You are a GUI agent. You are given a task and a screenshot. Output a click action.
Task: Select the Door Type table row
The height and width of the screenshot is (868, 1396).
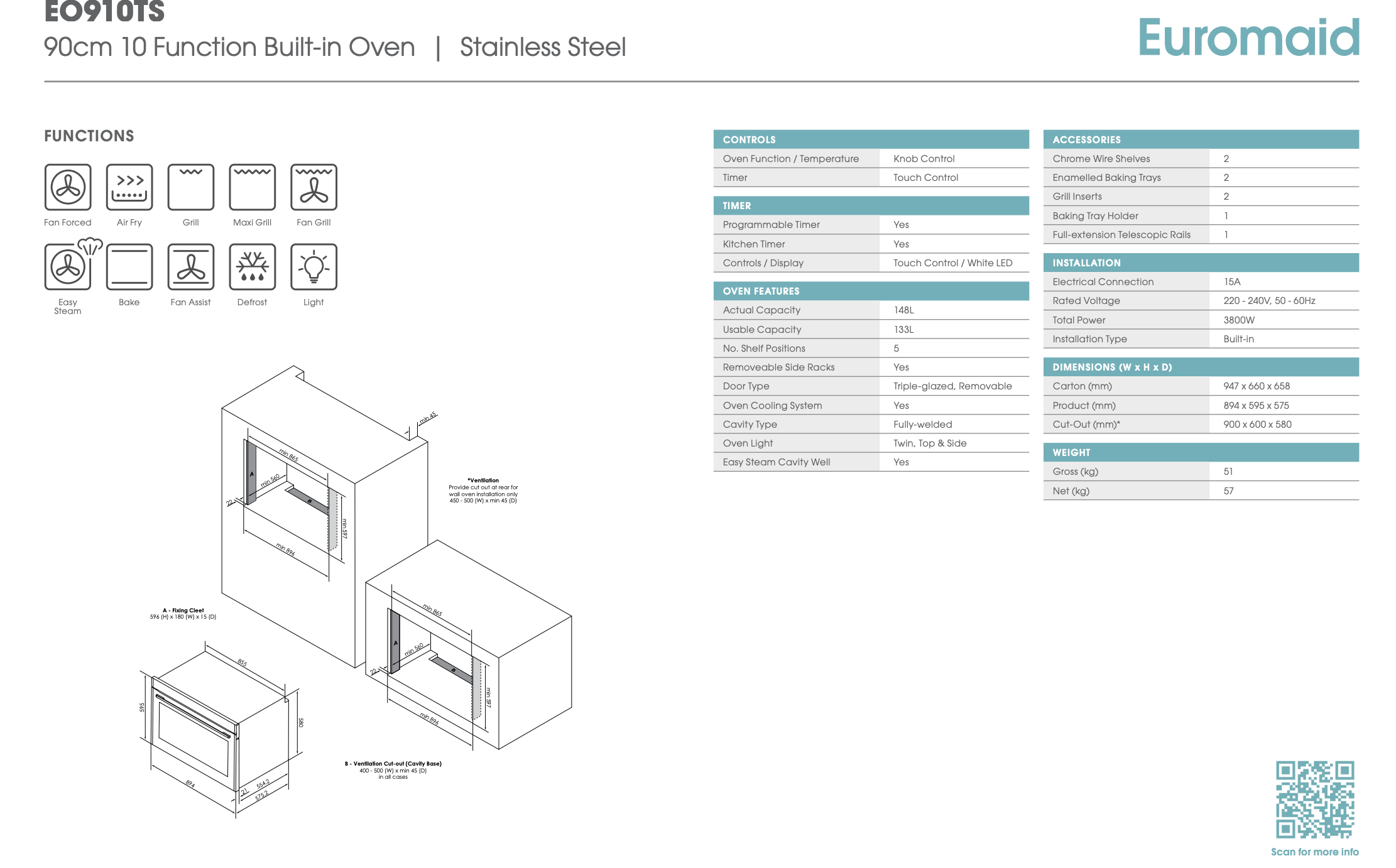click(x=871, y=386)
